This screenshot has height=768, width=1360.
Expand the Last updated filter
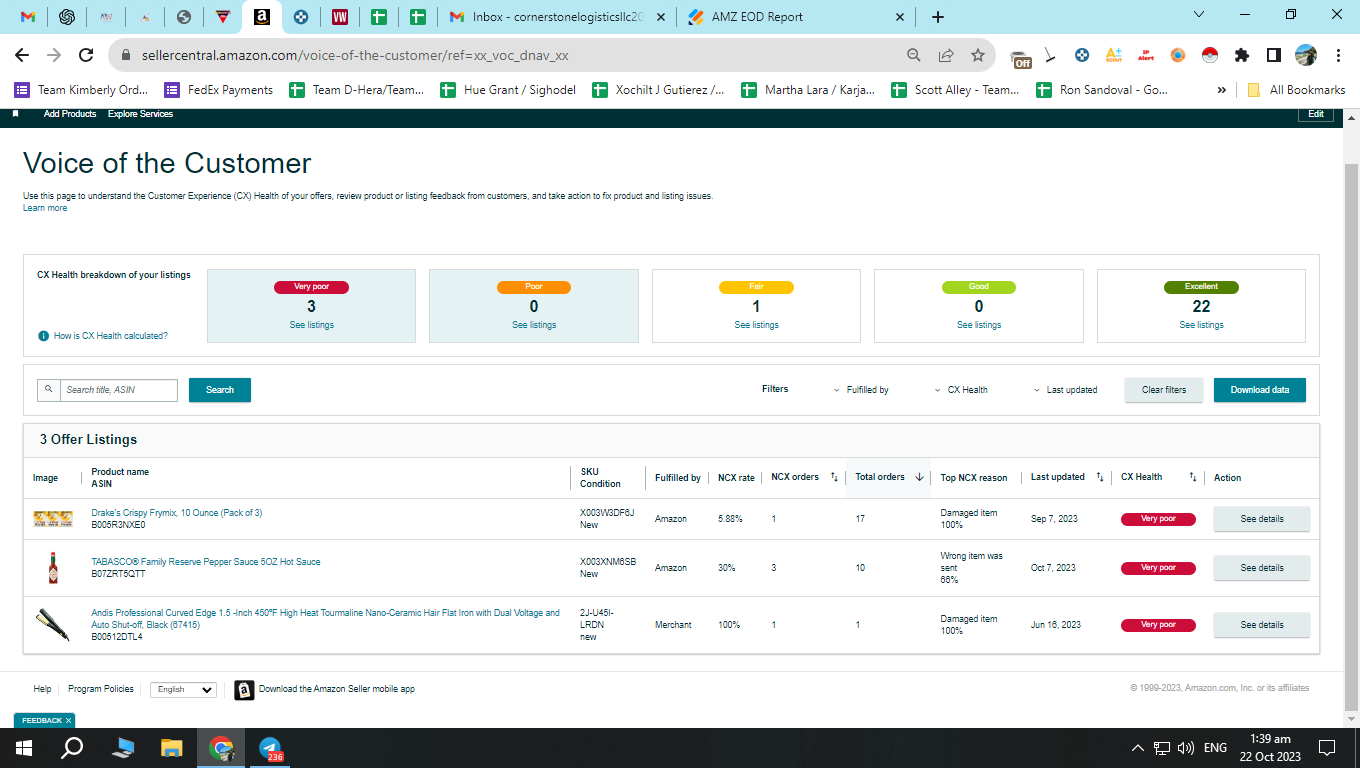pyautogui.click(x=1065, y=390)
